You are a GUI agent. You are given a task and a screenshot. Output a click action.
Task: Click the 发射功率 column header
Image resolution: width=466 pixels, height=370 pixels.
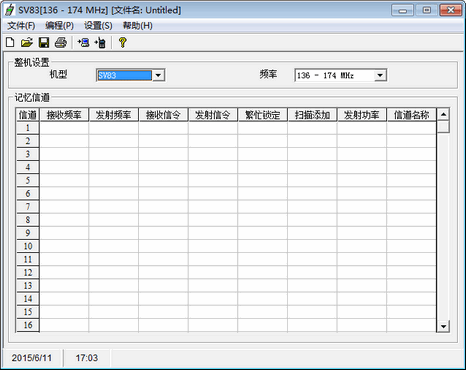point(362,115)
